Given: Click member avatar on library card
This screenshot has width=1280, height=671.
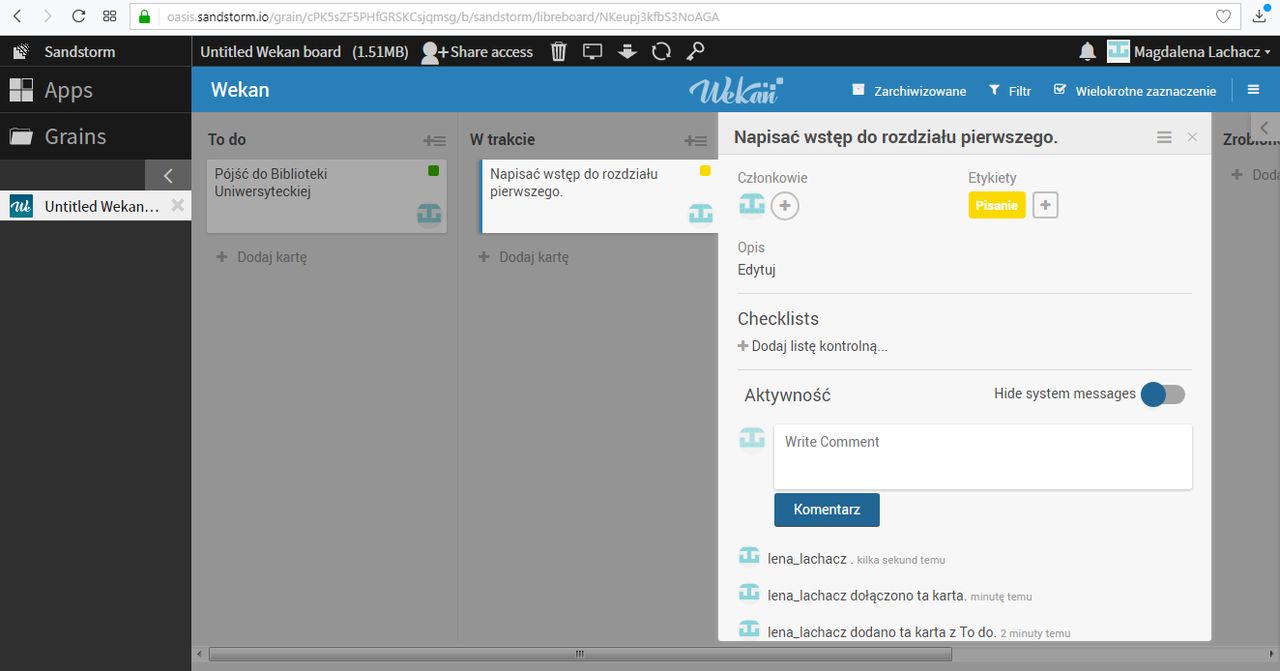Looking at the screenshot, I should click(x=429, y=213).
